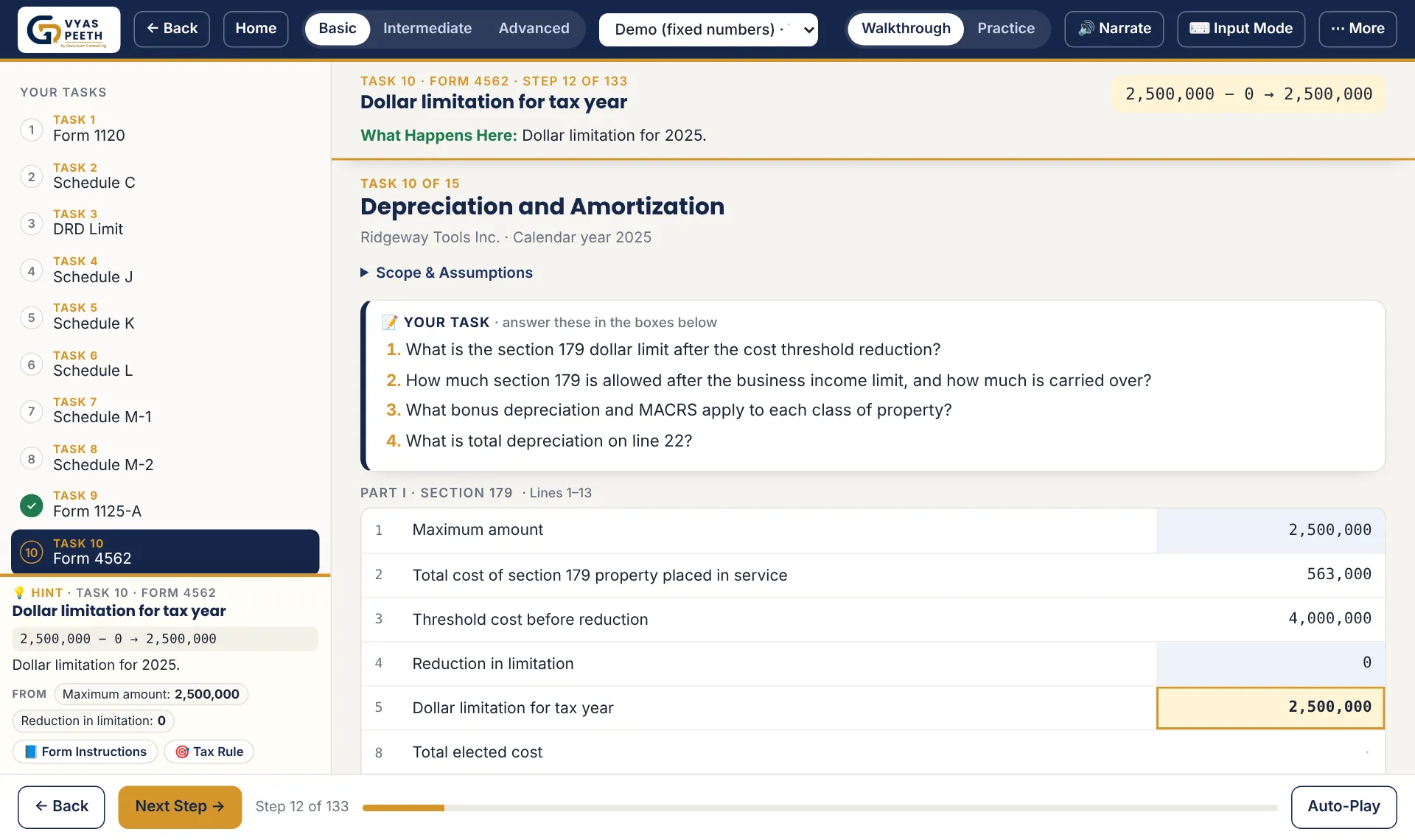Image resolution: width=1415 pixels, height=840 pixels.
Task: Click the Task 5 number circle
Action: tap(31, 318)
